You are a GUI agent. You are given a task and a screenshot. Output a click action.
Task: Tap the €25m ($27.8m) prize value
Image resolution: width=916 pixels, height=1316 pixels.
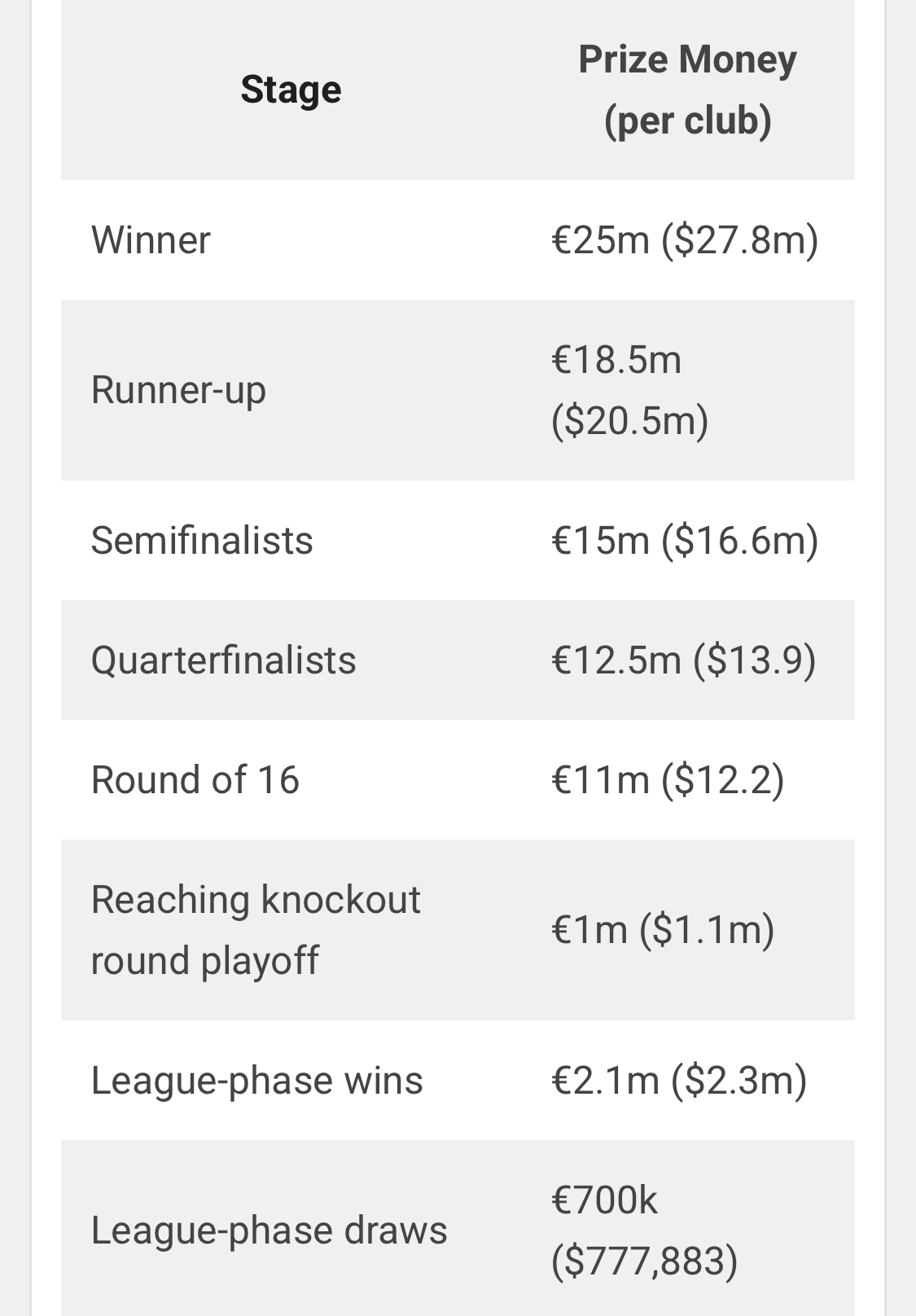(x=685, y=240)
